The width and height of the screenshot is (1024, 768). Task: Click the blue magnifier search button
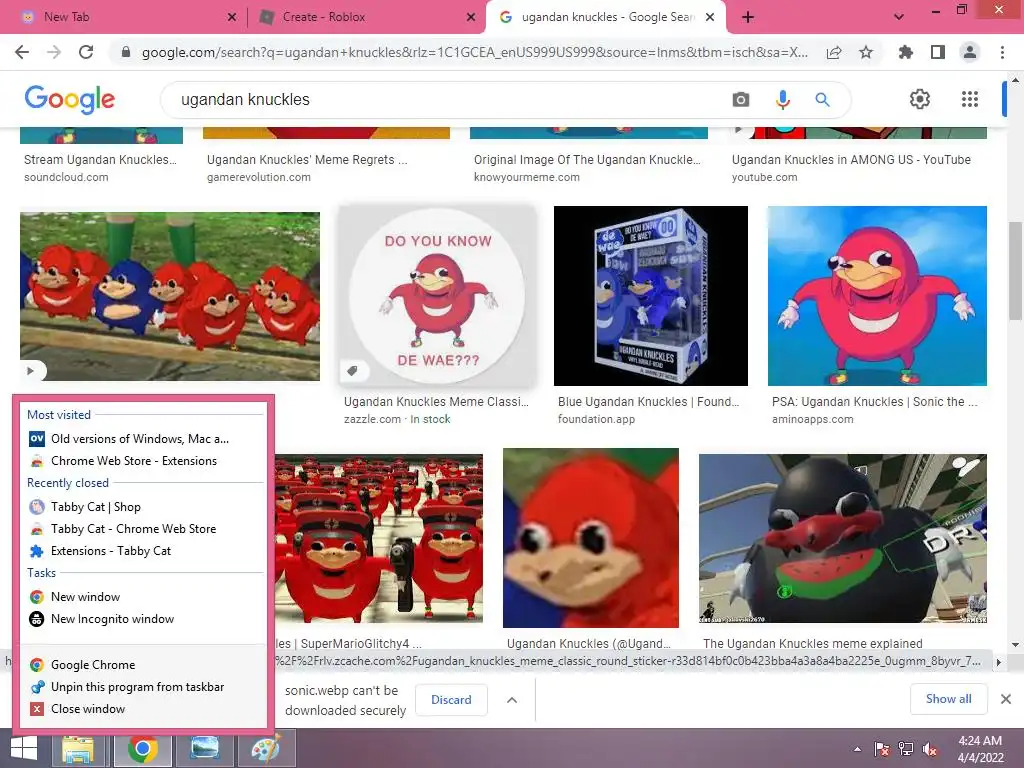pyautogui.click(x=822, y=99)
